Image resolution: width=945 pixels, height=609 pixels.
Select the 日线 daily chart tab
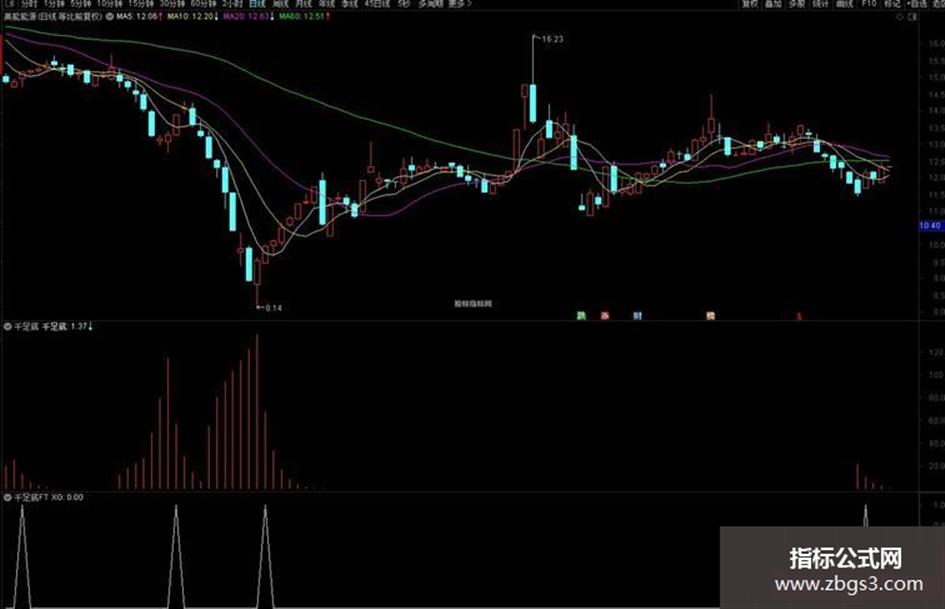[257, 4]
